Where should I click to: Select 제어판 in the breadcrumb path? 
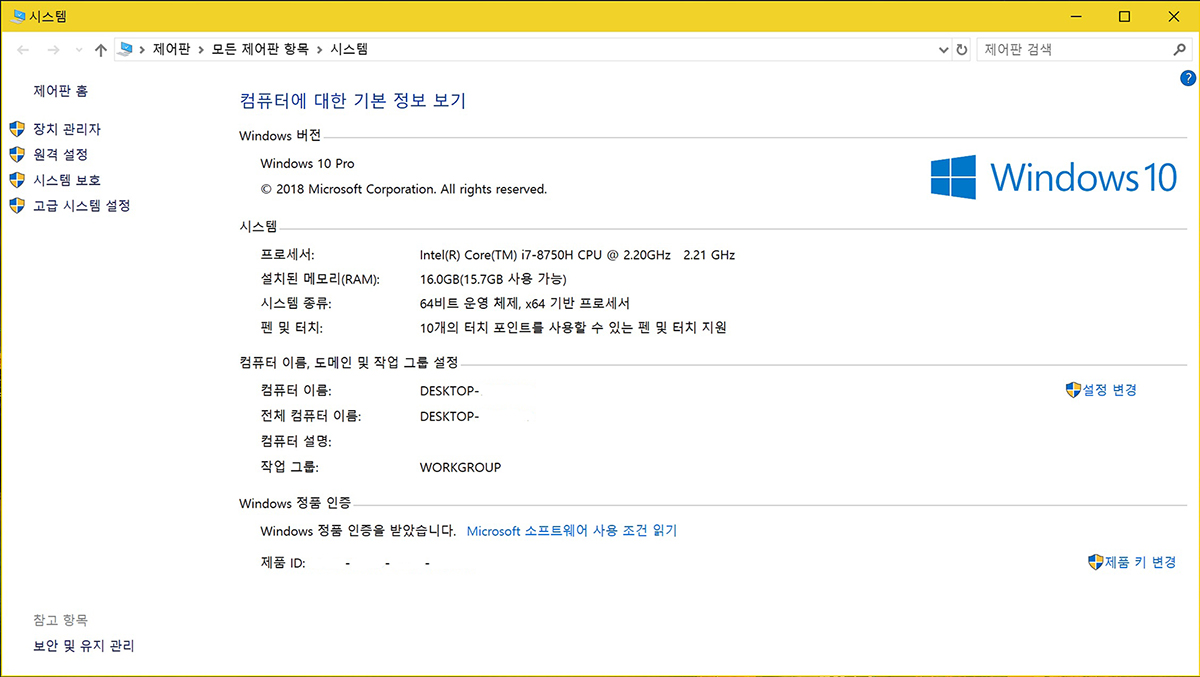click(171, 49)
